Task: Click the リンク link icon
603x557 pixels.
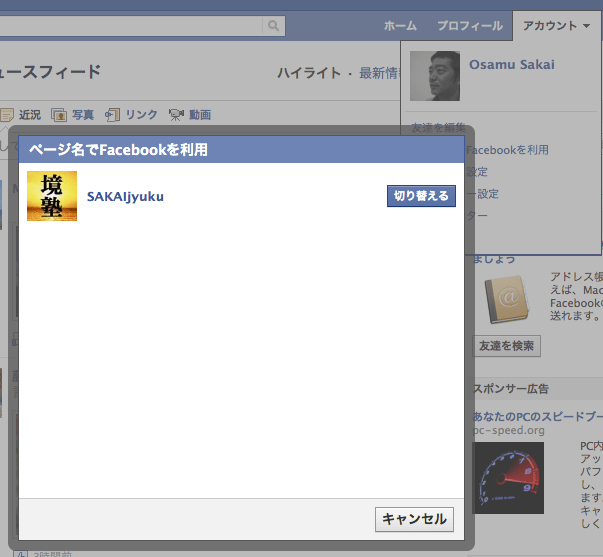Action: pyautogui.click(x=112, y=115)
